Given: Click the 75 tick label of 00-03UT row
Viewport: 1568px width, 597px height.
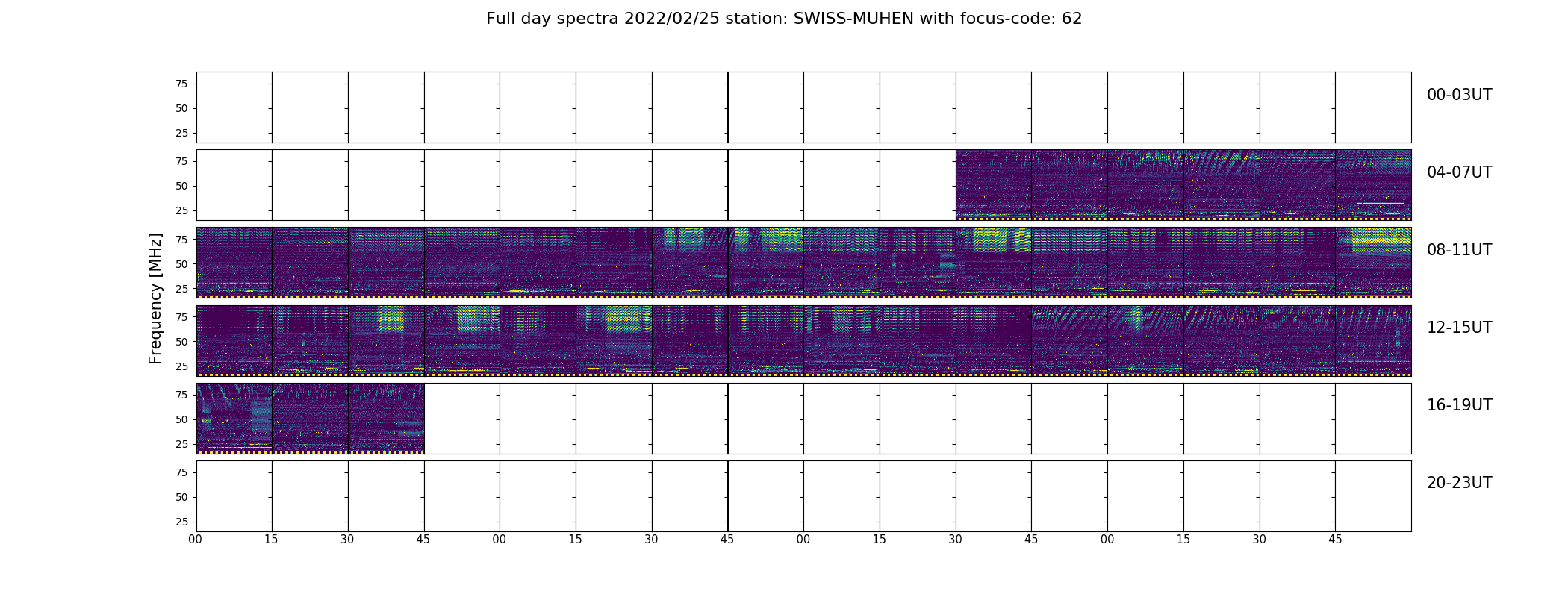Looking at the screenshot, I should tap(181, 84).
